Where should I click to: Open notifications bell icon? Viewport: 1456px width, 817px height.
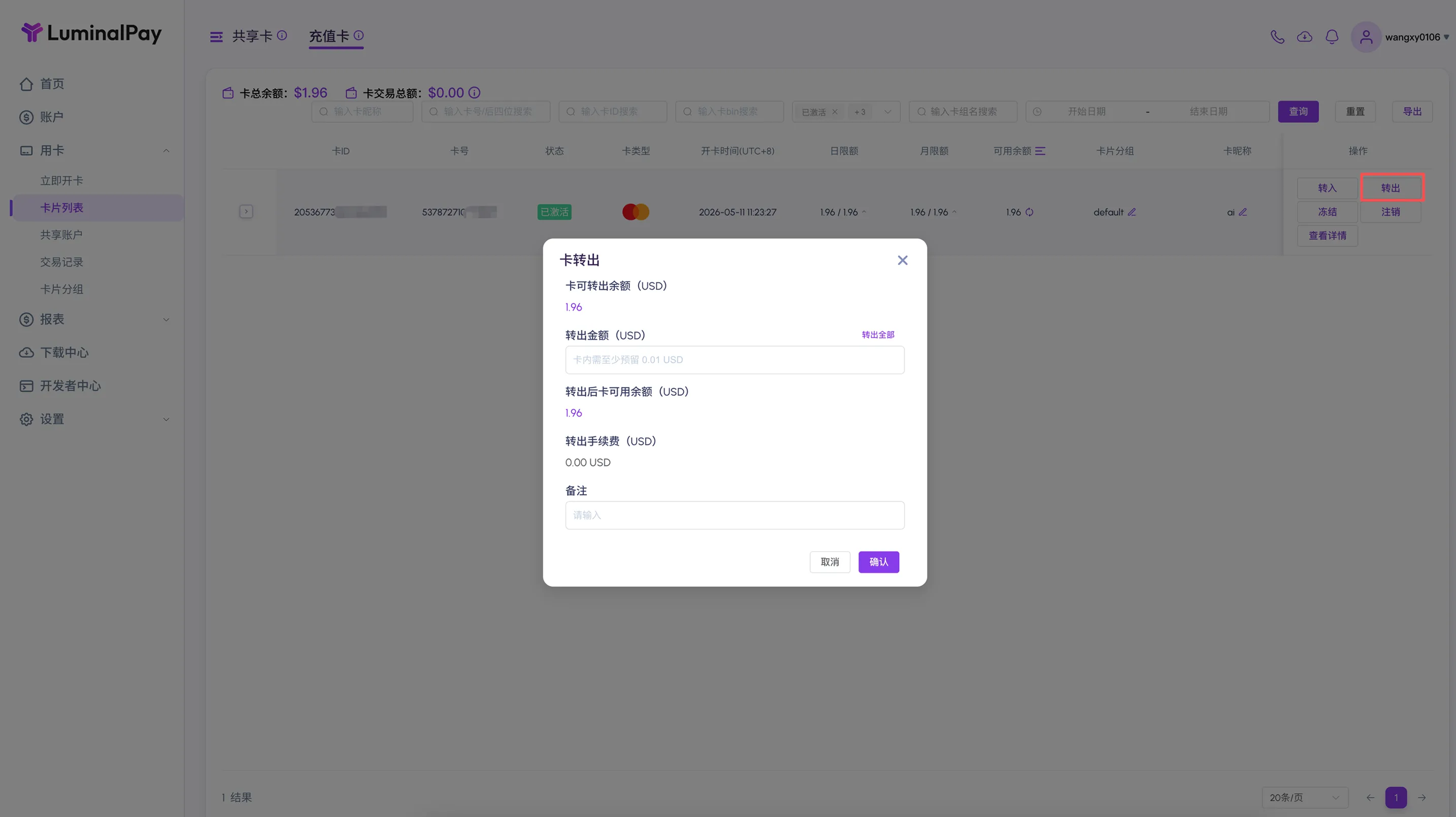(1332, 37)
